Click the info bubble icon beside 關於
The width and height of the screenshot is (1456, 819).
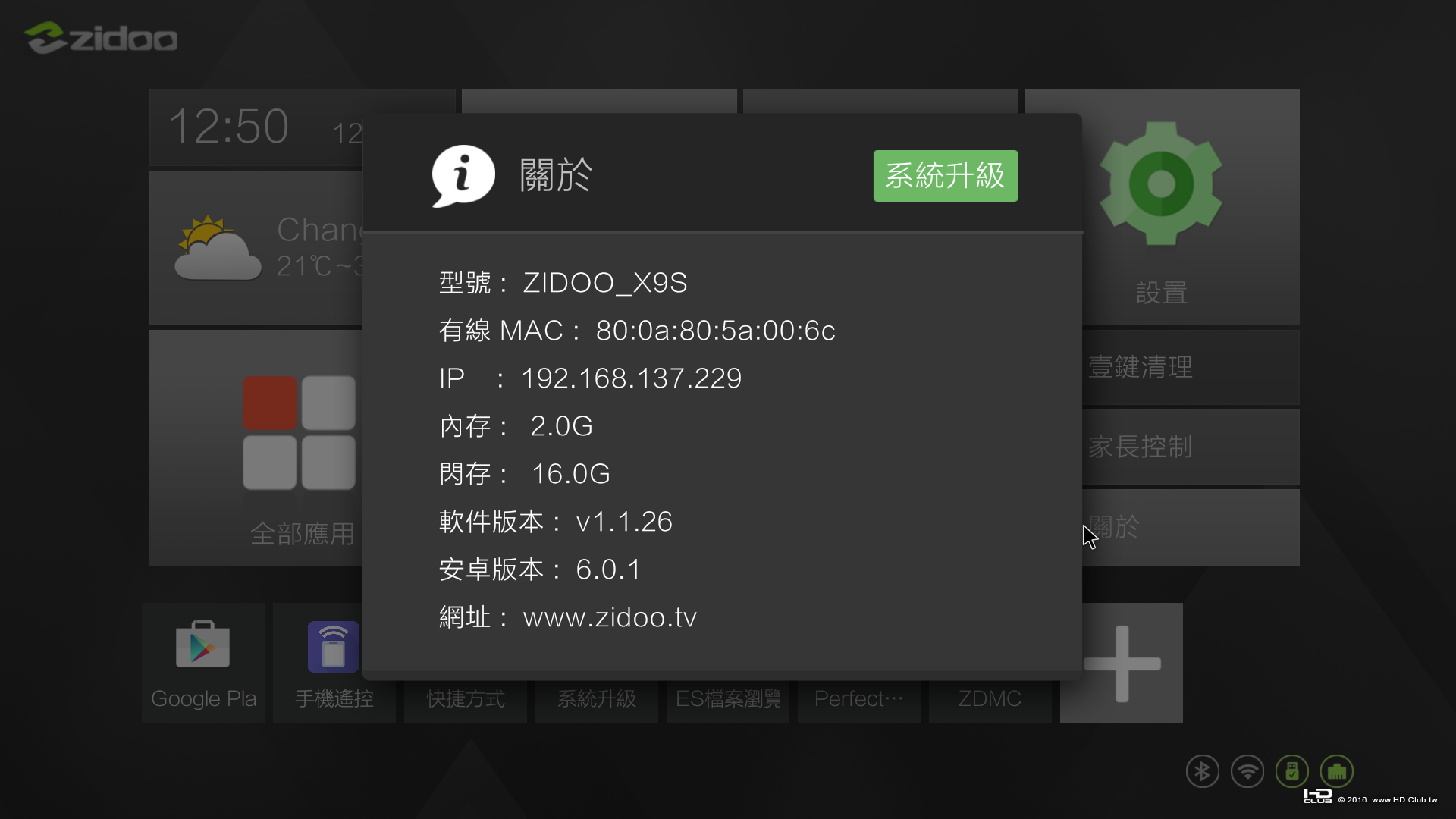(463, 175)
